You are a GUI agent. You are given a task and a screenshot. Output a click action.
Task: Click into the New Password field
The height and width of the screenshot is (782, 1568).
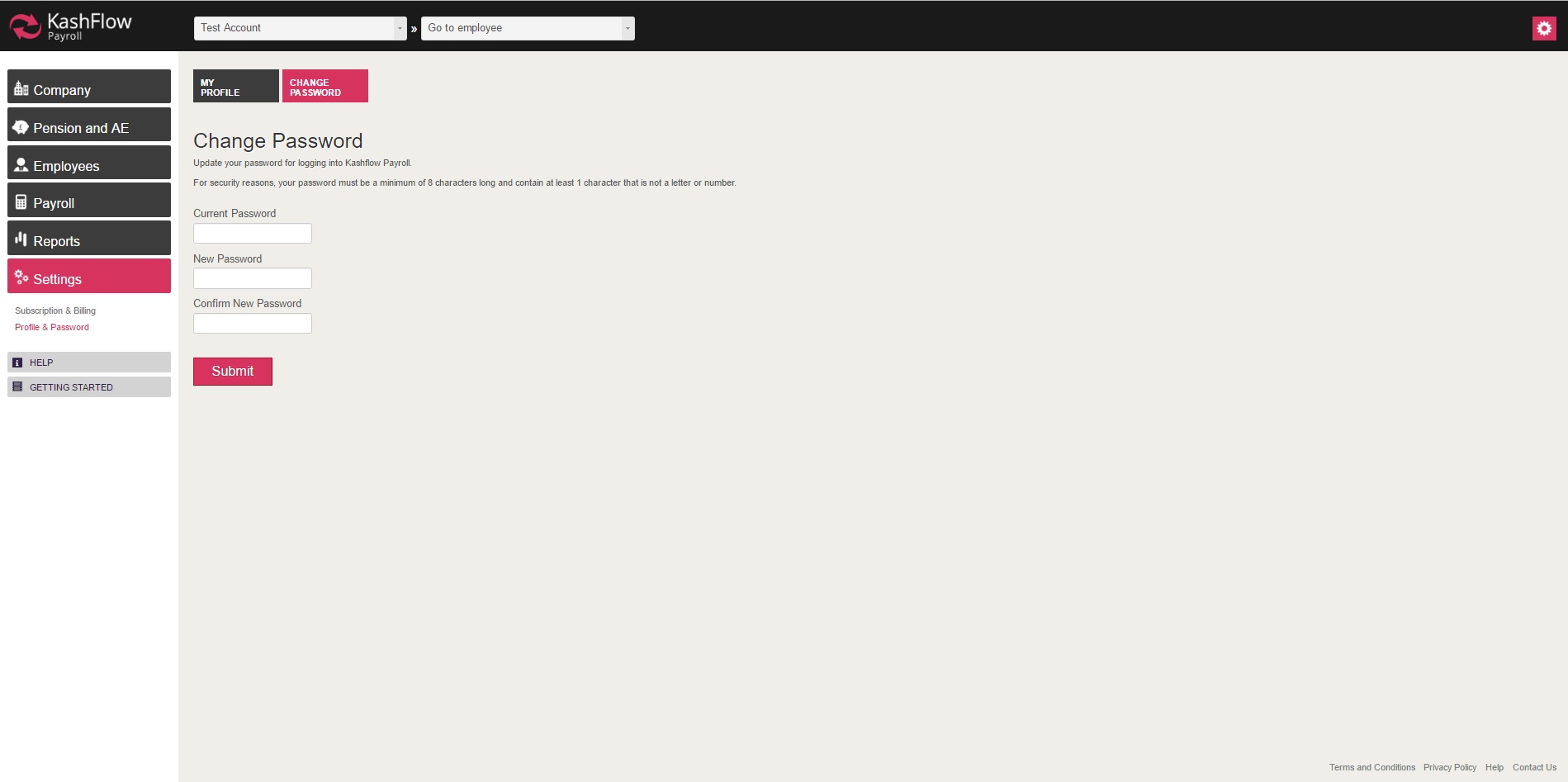[252, 278]
